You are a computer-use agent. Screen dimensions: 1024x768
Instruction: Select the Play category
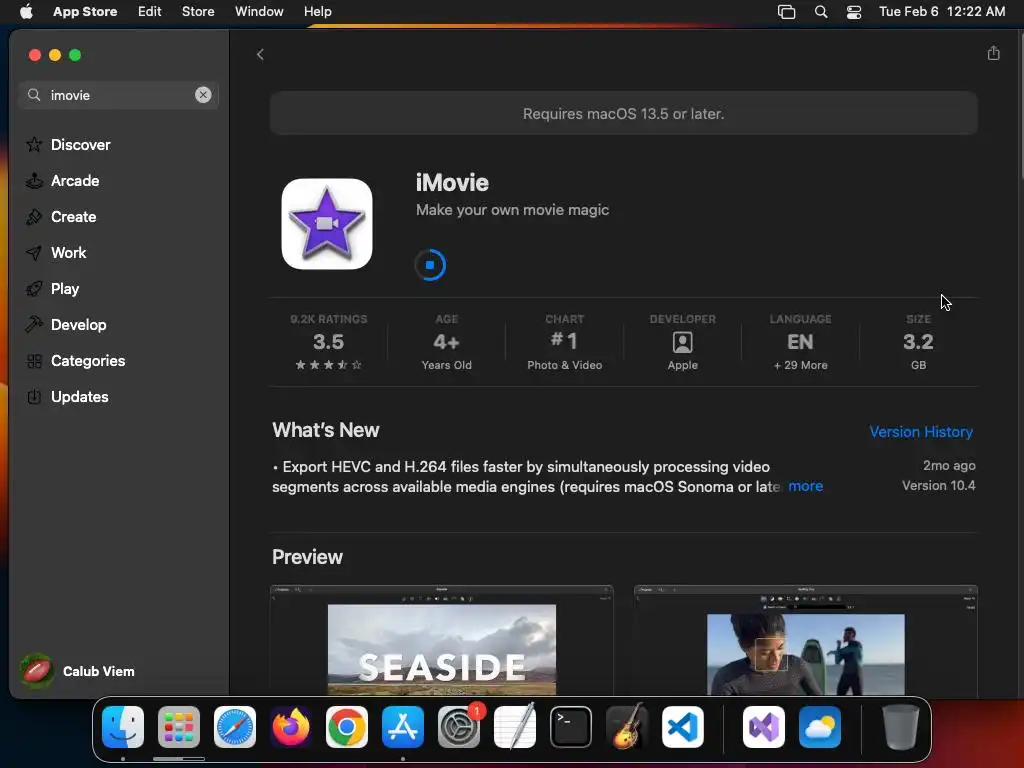point(52,288)
